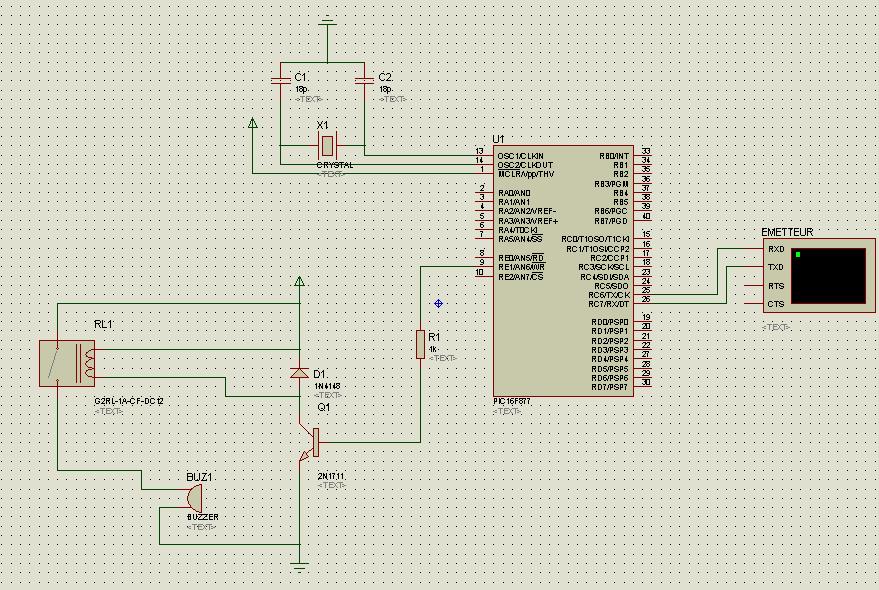
Task: Click the OSC1/CLKIN pin label
Action: [x=520, y=156]
